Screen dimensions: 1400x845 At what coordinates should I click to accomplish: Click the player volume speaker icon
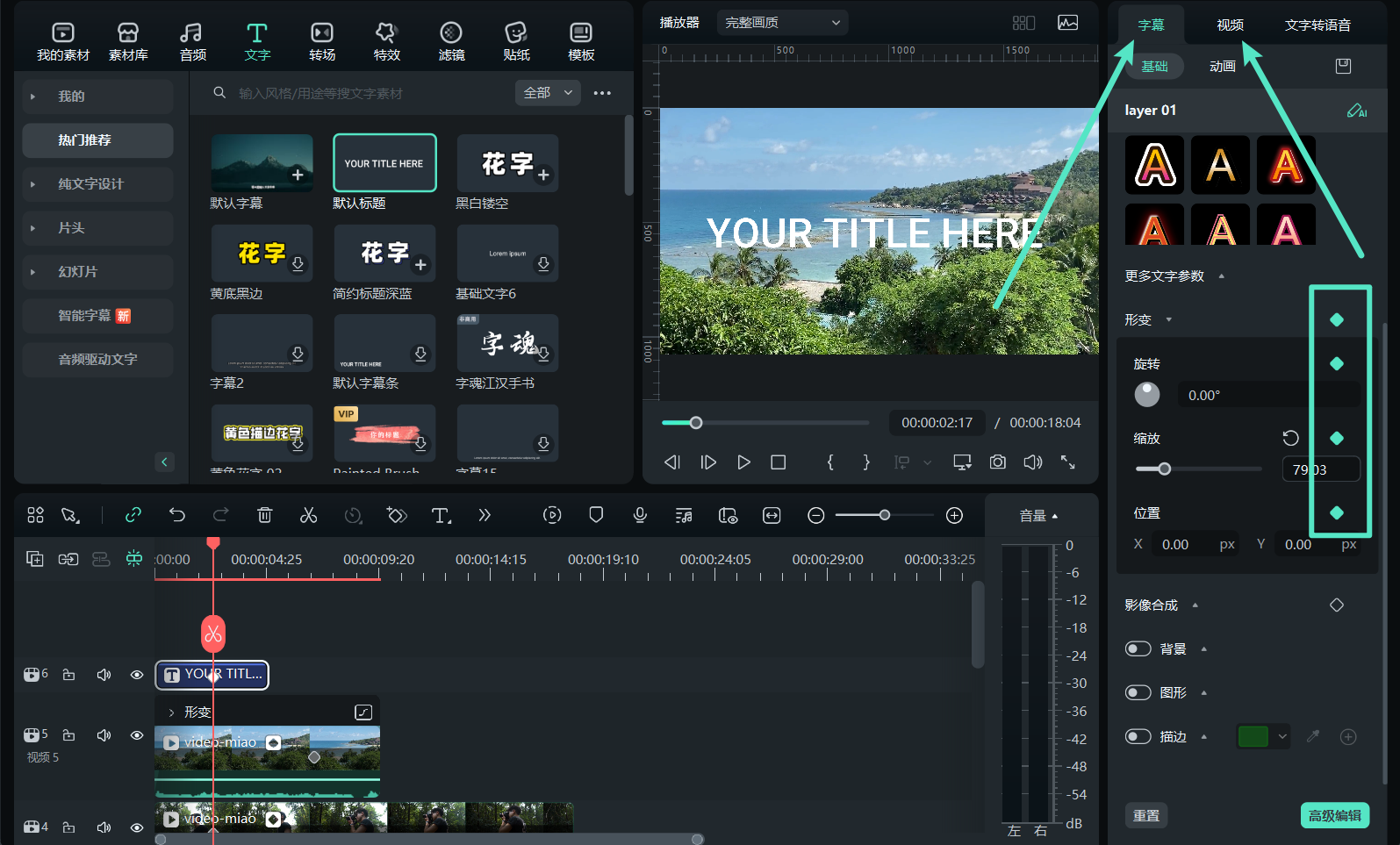click(1033, 462)
